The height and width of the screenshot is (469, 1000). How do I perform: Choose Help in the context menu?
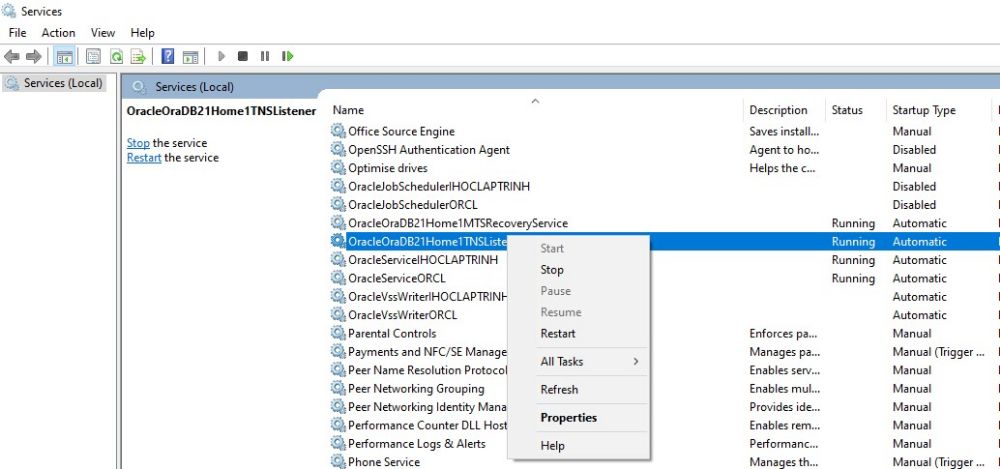[578, 445]
